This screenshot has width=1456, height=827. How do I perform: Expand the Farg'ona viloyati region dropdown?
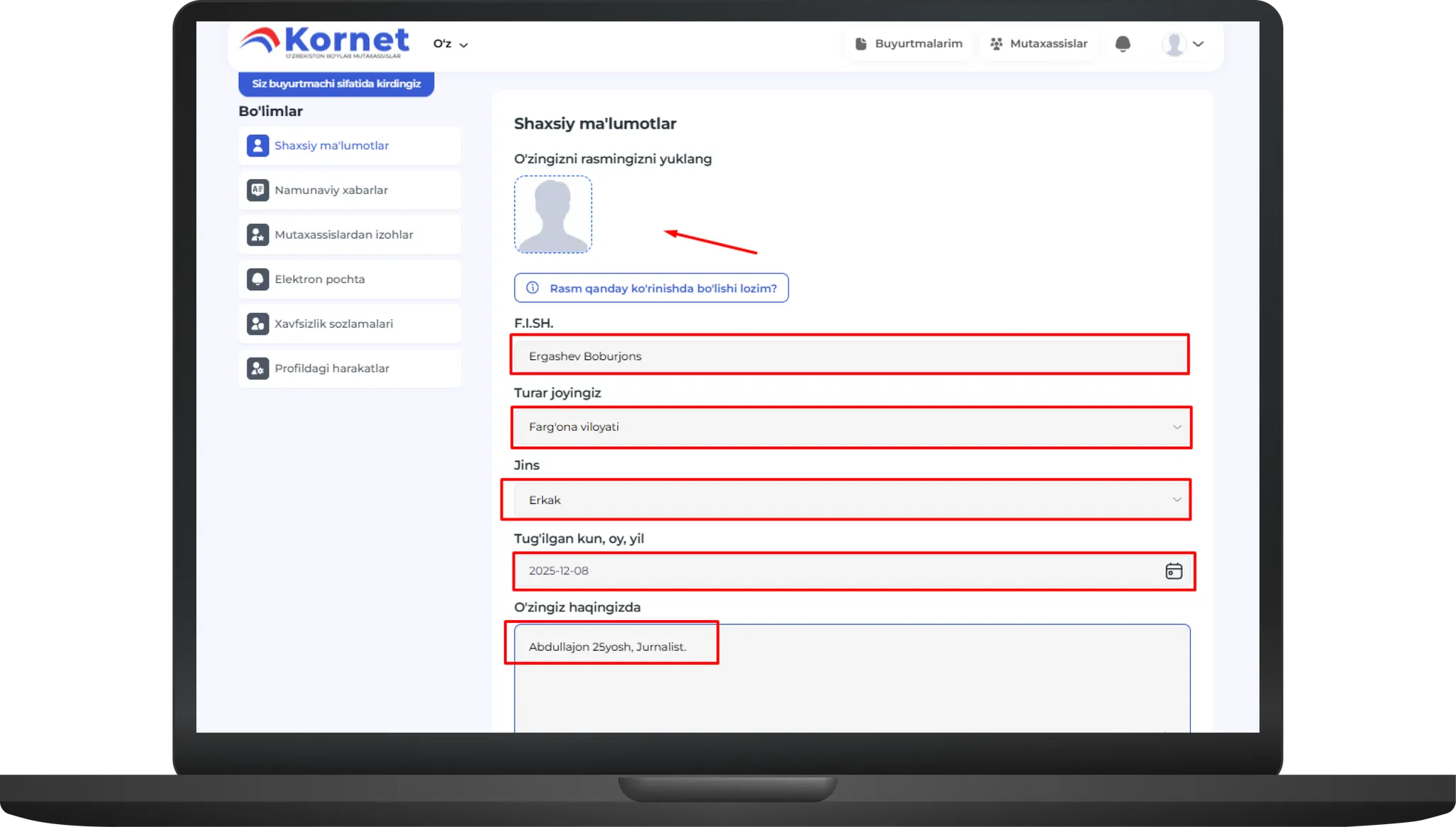tap(1176, 427)
